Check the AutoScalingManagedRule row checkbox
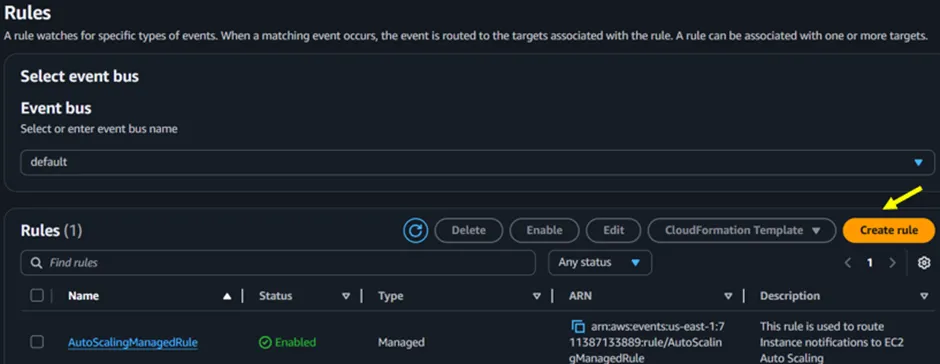The width and height of the screenshot is (940, 364). pyautogui.click(x=37, y=342)
